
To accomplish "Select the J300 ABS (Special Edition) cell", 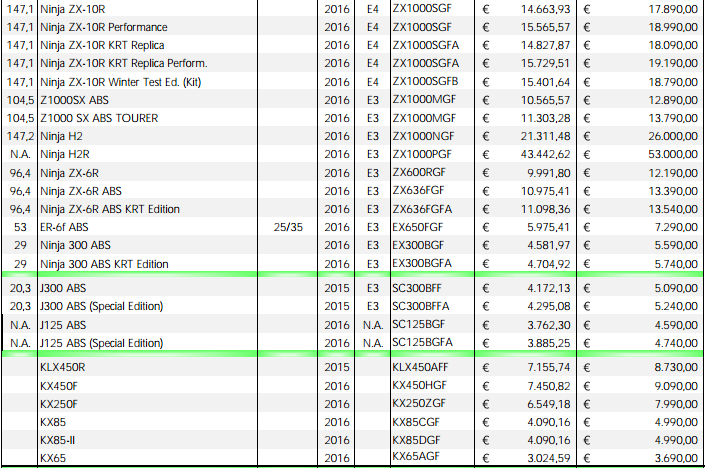I will click(101, 306).
